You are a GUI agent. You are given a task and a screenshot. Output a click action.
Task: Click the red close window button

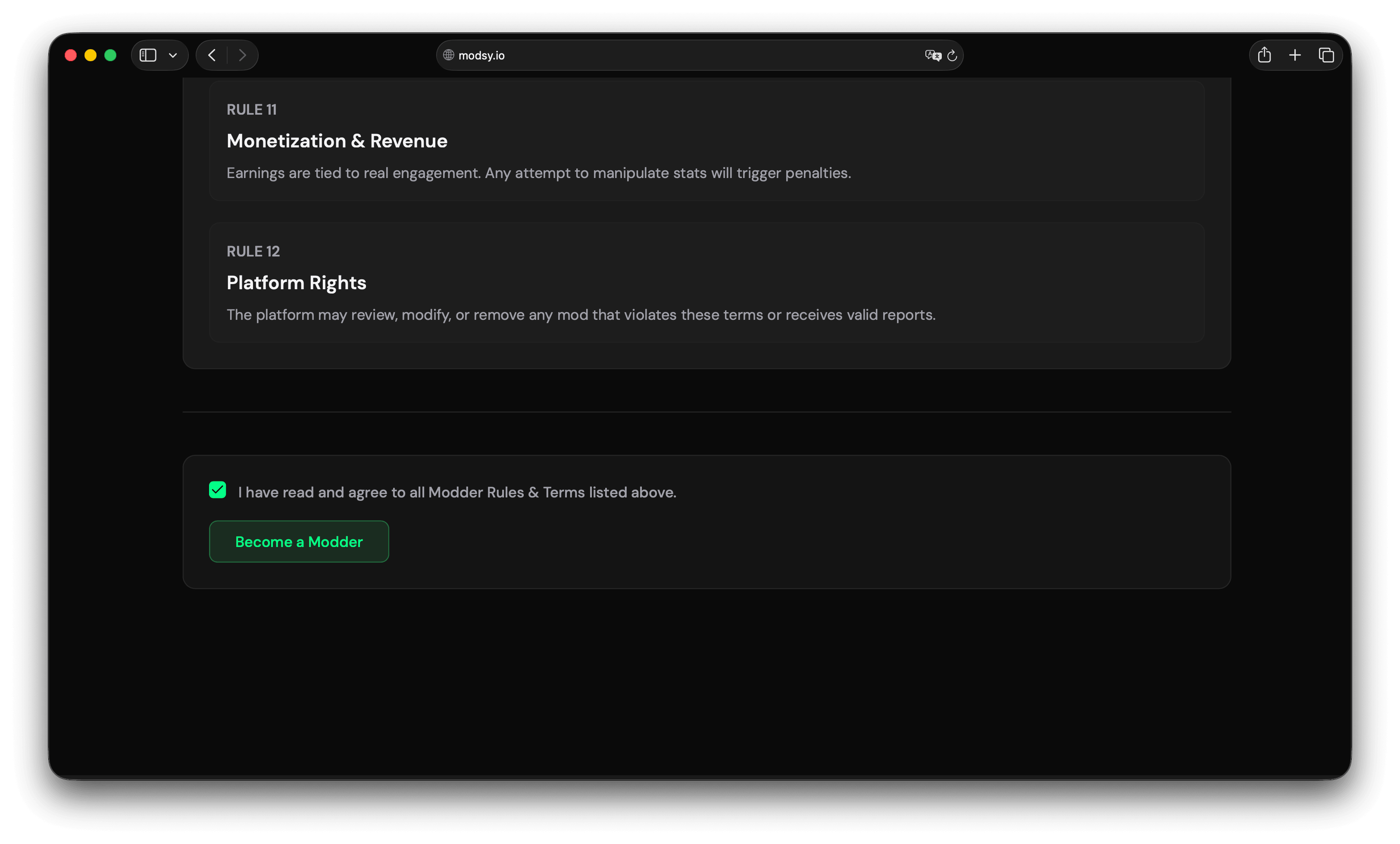click(70, 55)
